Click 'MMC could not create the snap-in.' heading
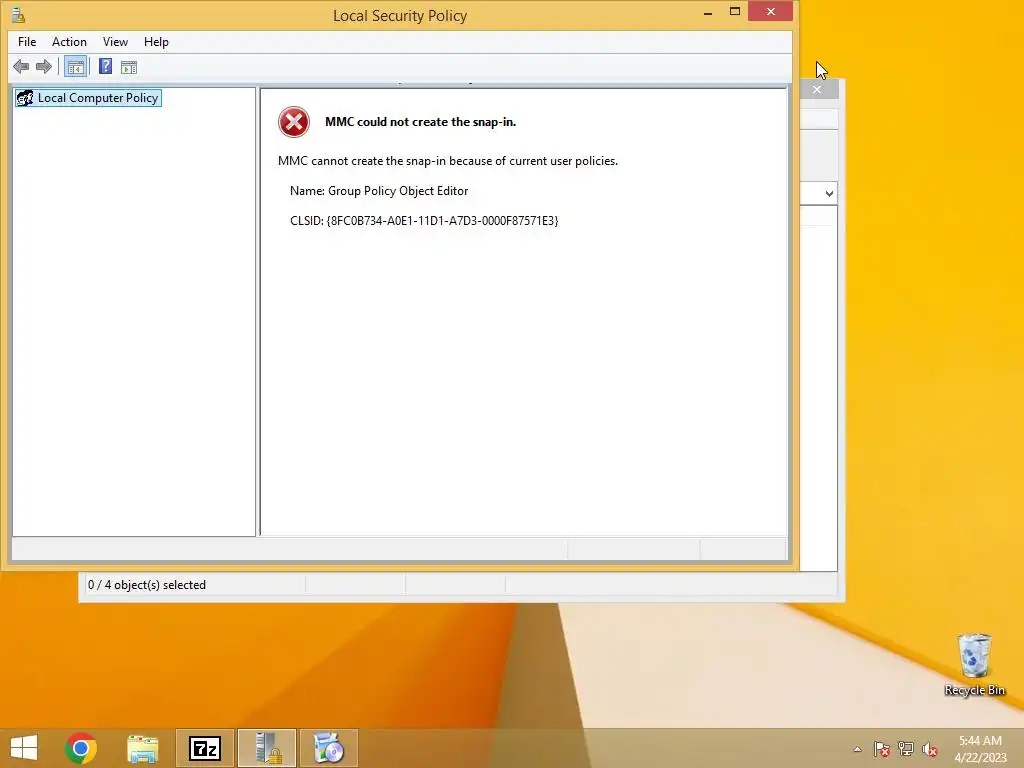Viewport: 1024px width, 768px height. [x=421, y=122]
